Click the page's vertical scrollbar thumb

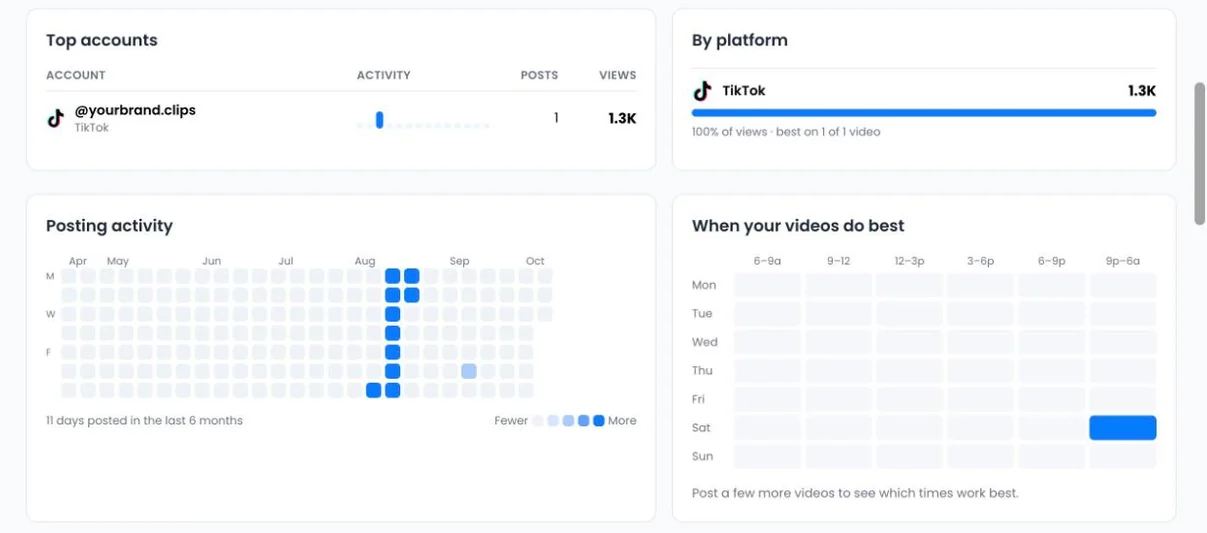pyautogui.click(x=1200, y=153)
